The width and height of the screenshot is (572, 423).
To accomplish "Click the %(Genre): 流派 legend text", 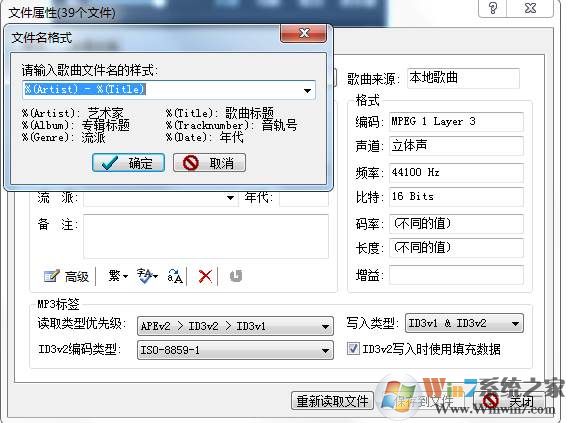I will coord(63,137).
